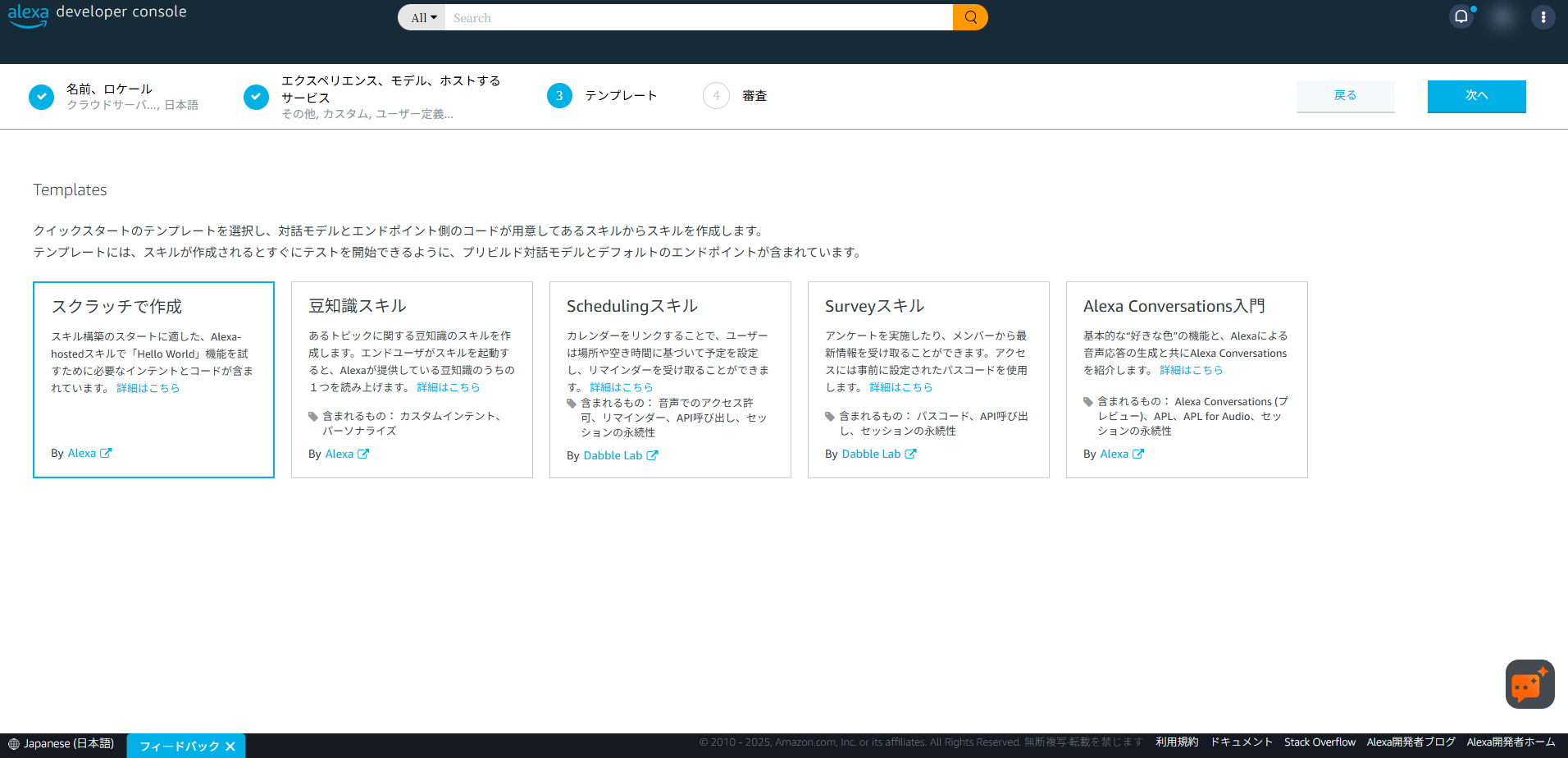Click the checkmark icon on step 名前、ロケール
The image size is (1568, 758).
point(41,96)
